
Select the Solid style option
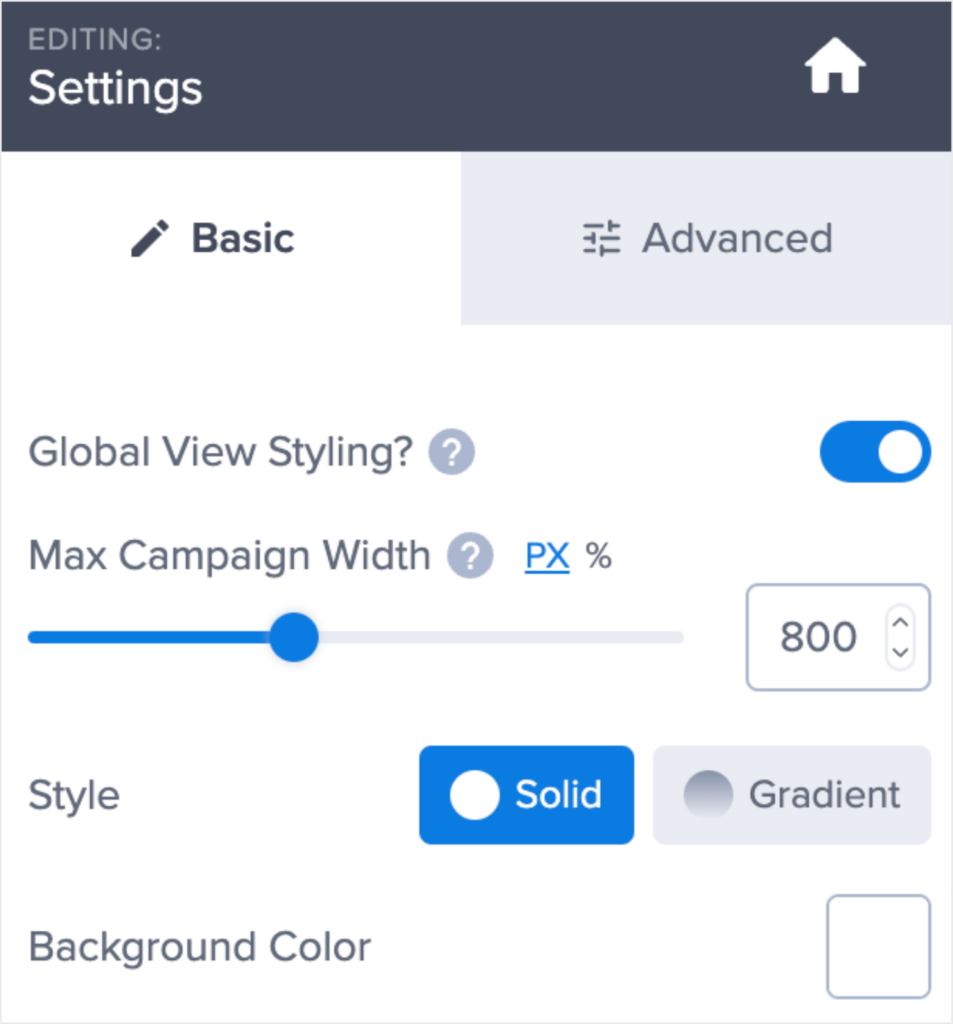coord(526,795)
